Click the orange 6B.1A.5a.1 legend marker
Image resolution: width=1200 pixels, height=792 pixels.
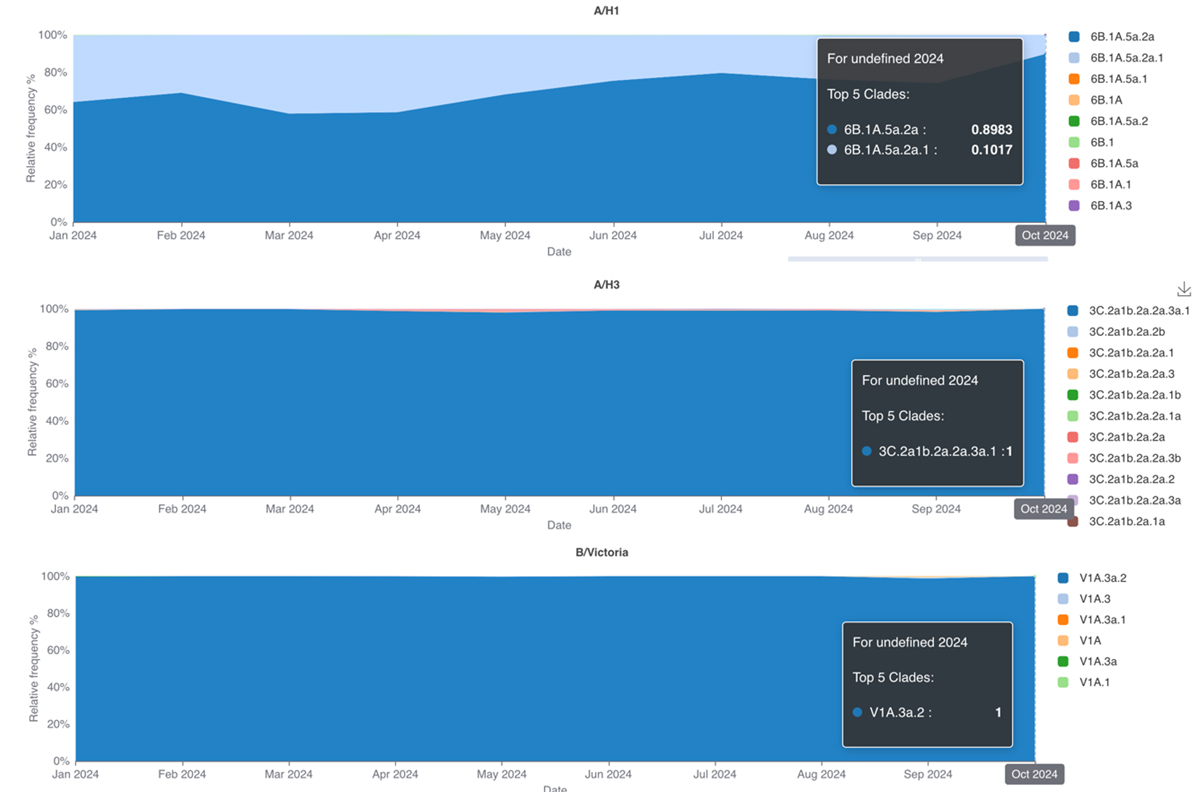[1074, 79]
